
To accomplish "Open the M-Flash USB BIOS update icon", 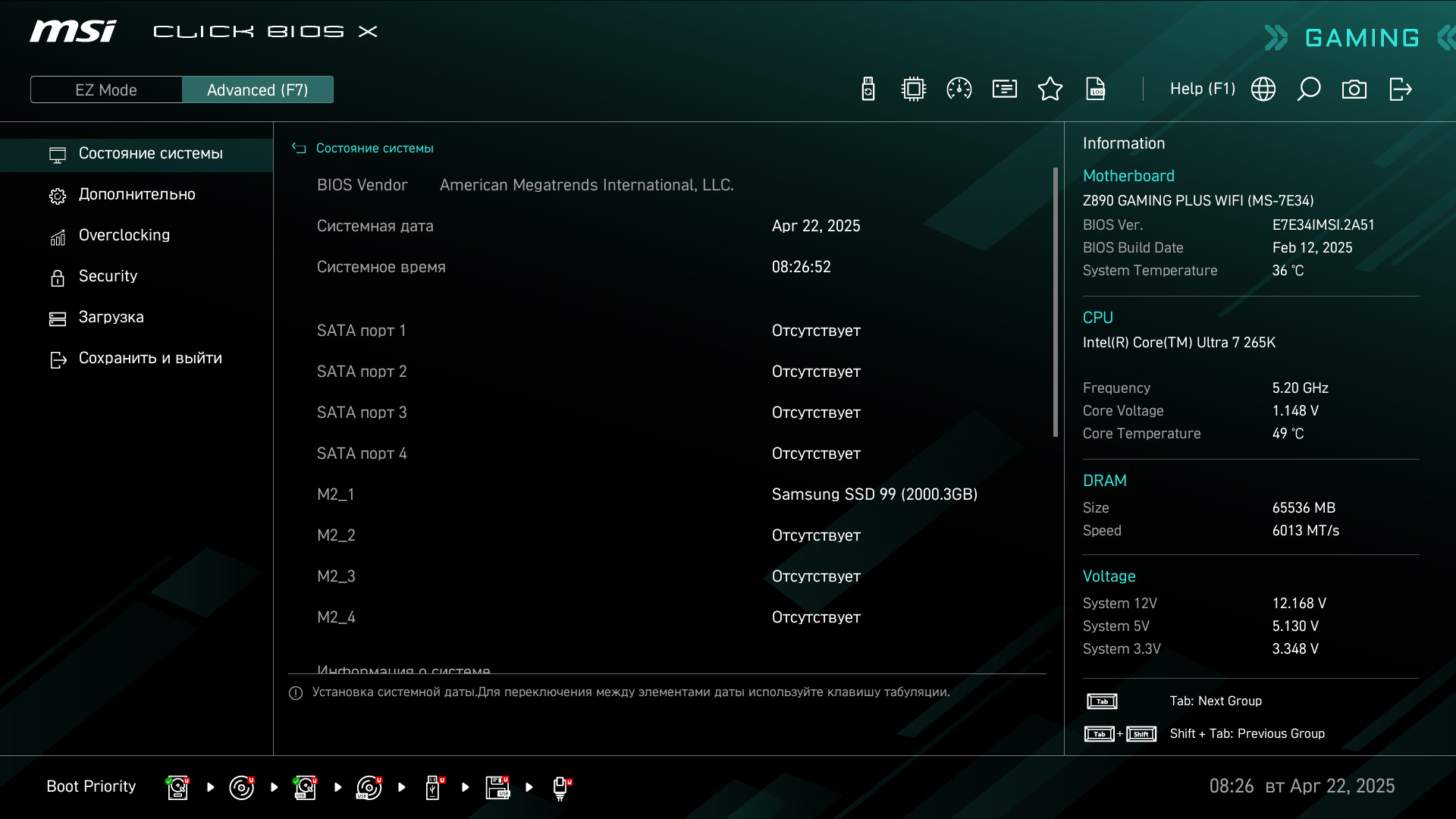I will 868,89.
